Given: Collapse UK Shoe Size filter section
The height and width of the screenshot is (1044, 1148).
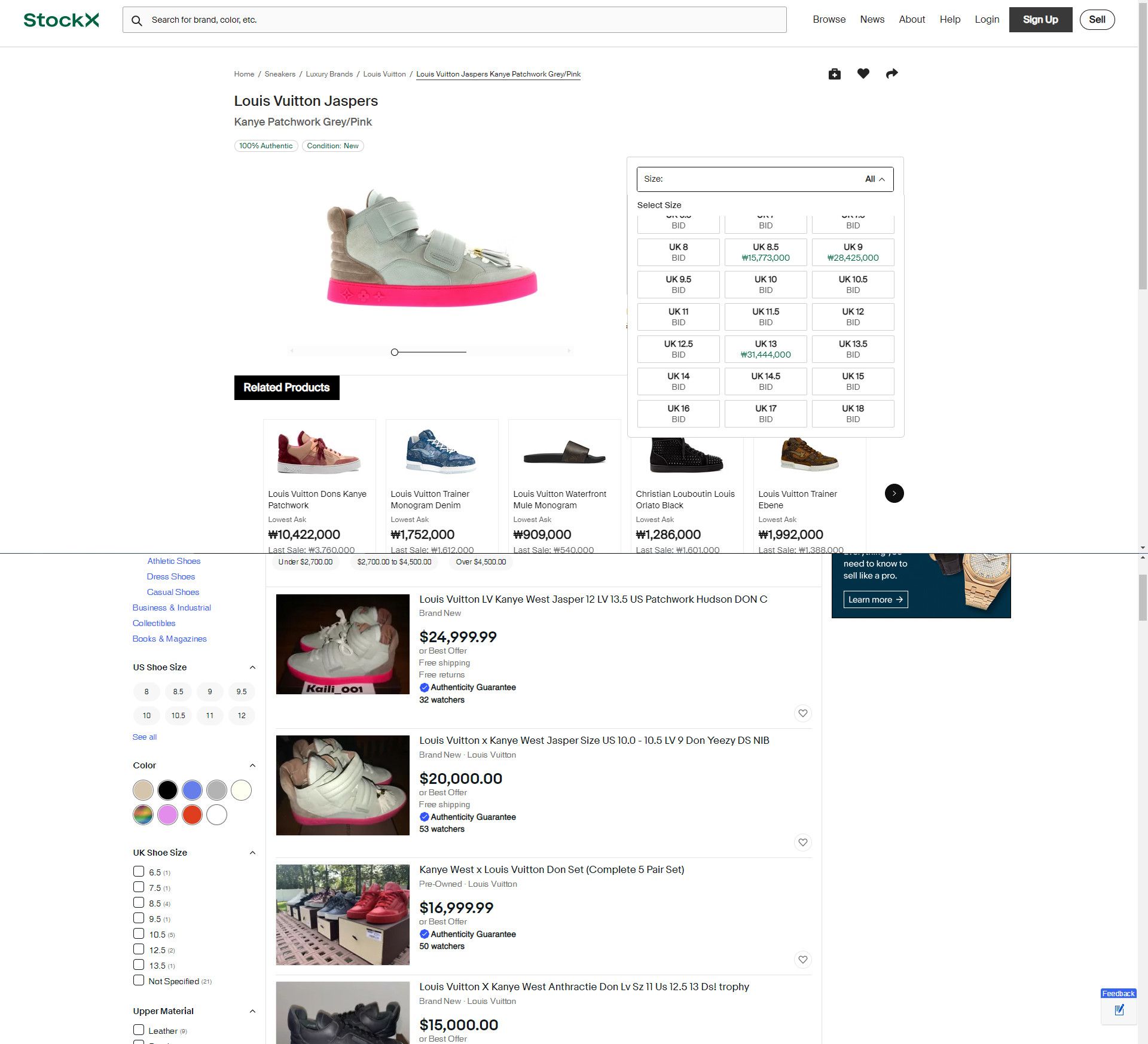Looking at the screenshot, I should (x=252, y=853).
